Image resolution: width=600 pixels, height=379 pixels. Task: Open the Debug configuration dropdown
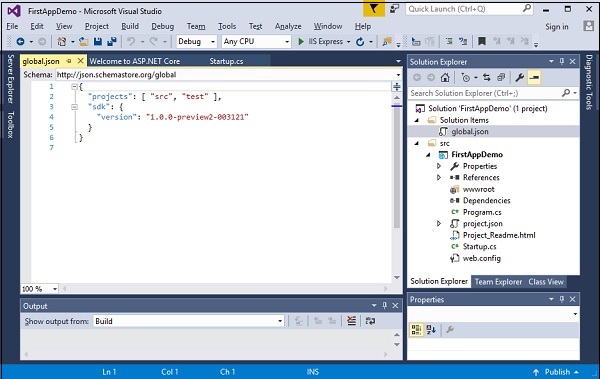pos(197,41)
